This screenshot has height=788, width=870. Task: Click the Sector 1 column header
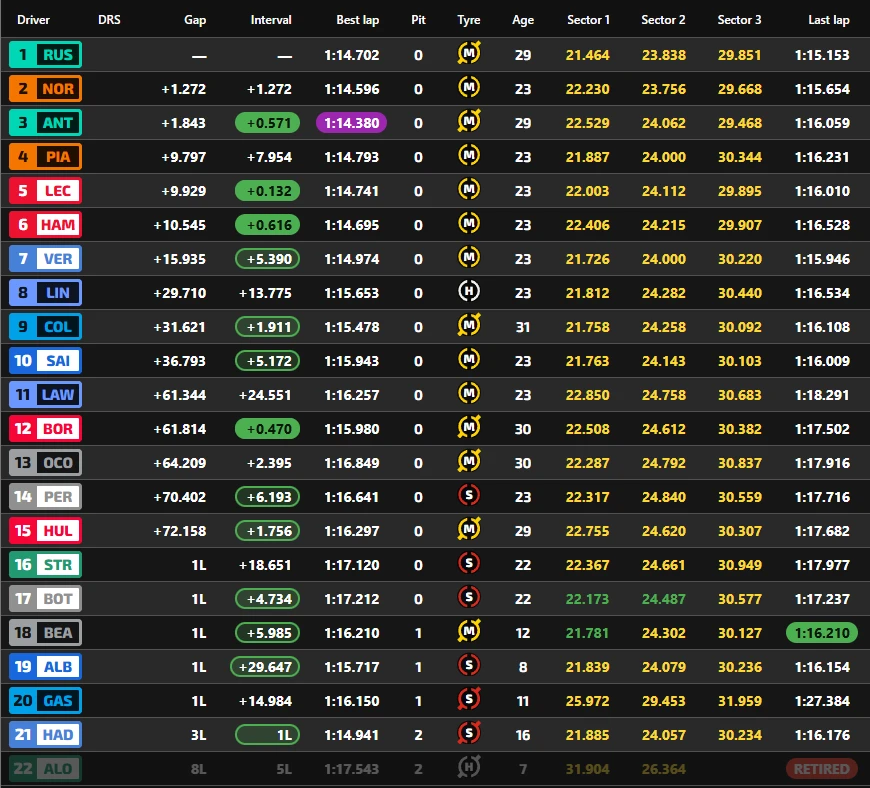click(x=588, y=20)
